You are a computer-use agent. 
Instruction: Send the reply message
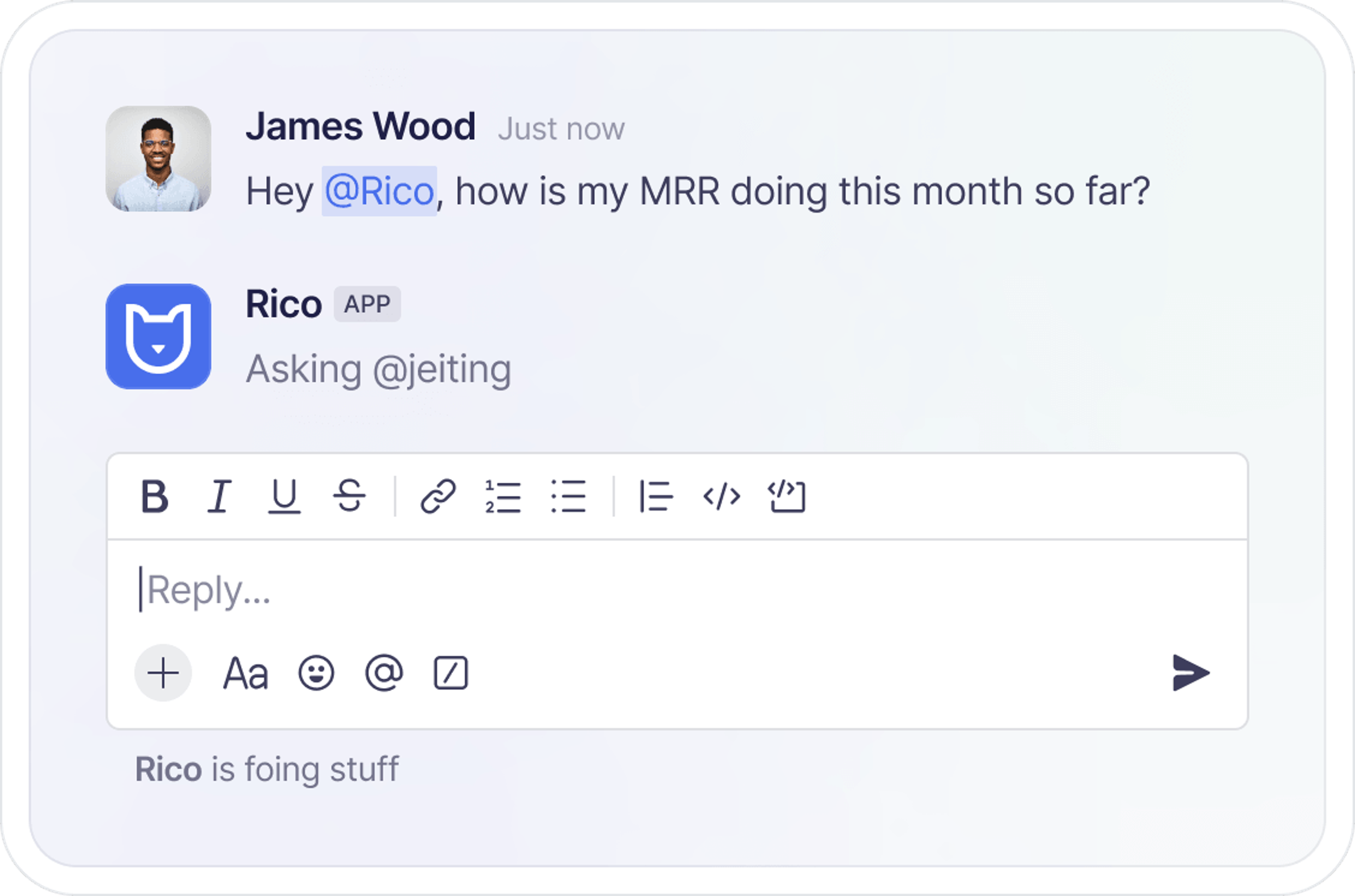pos(1191,673)
